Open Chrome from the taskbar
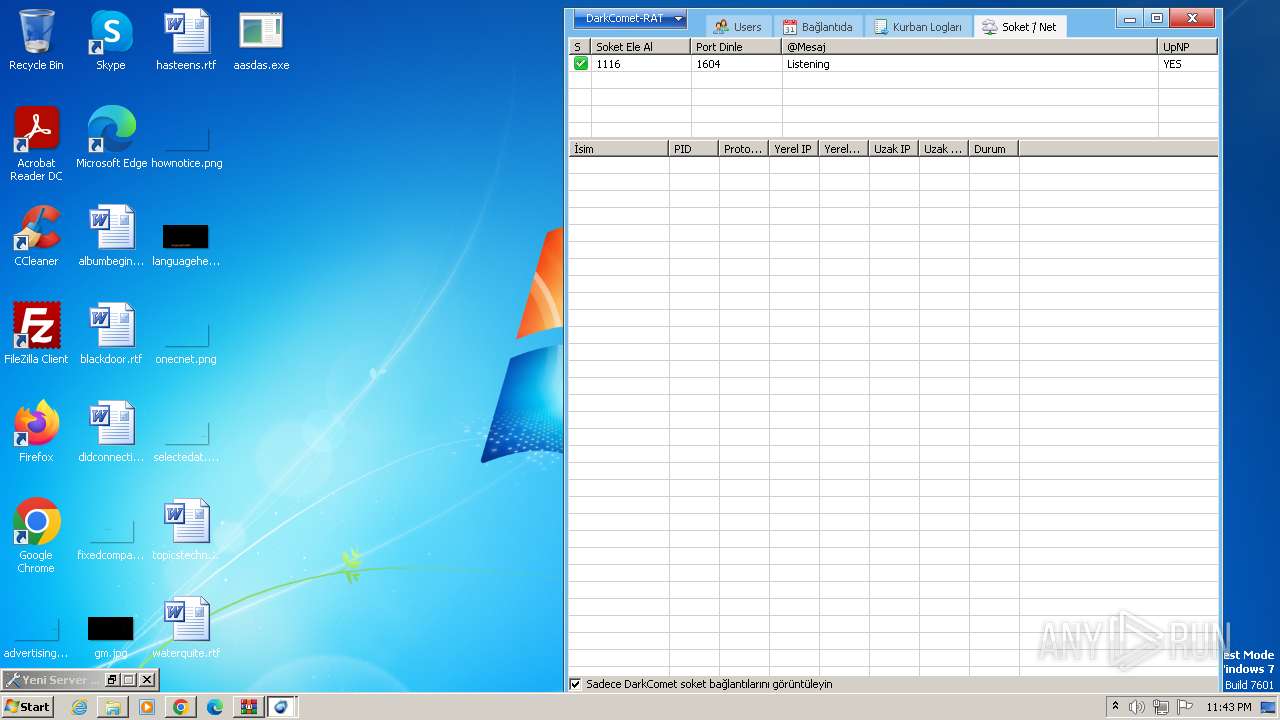1280x720 pixels. pyautogui.click(x=180, y=707)
